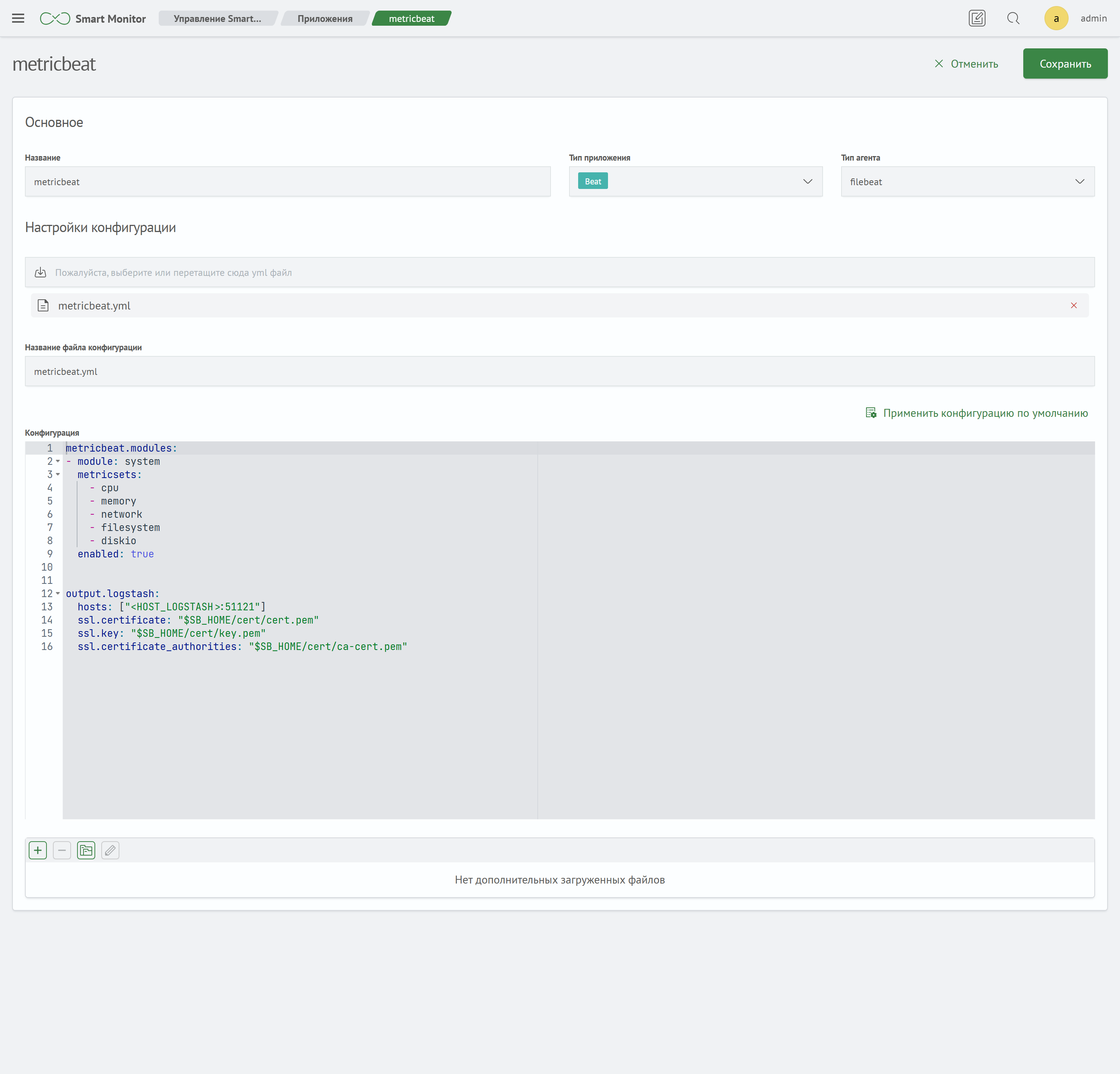Viewport: 1120px width, 1074px height.
Task: Click the minus remove file button
Action: [62, 850]
